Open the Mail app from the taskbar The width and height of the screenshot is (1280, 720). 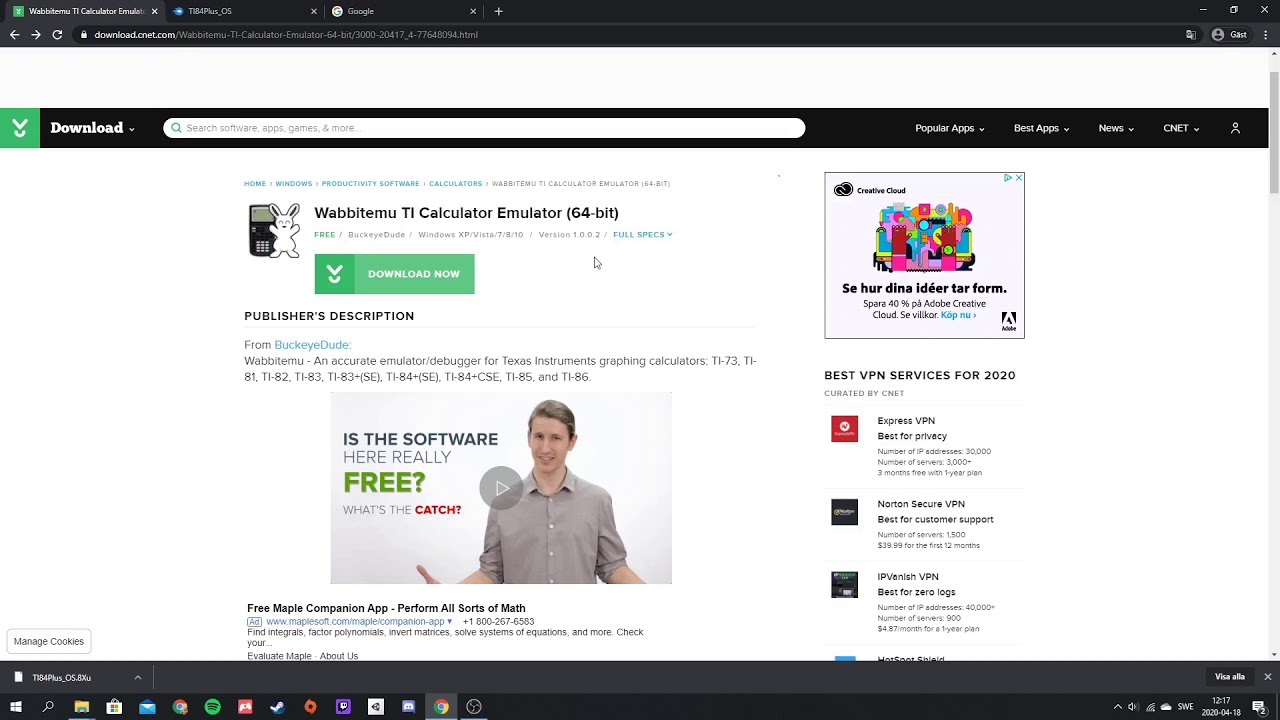click(x=147, y=706)
